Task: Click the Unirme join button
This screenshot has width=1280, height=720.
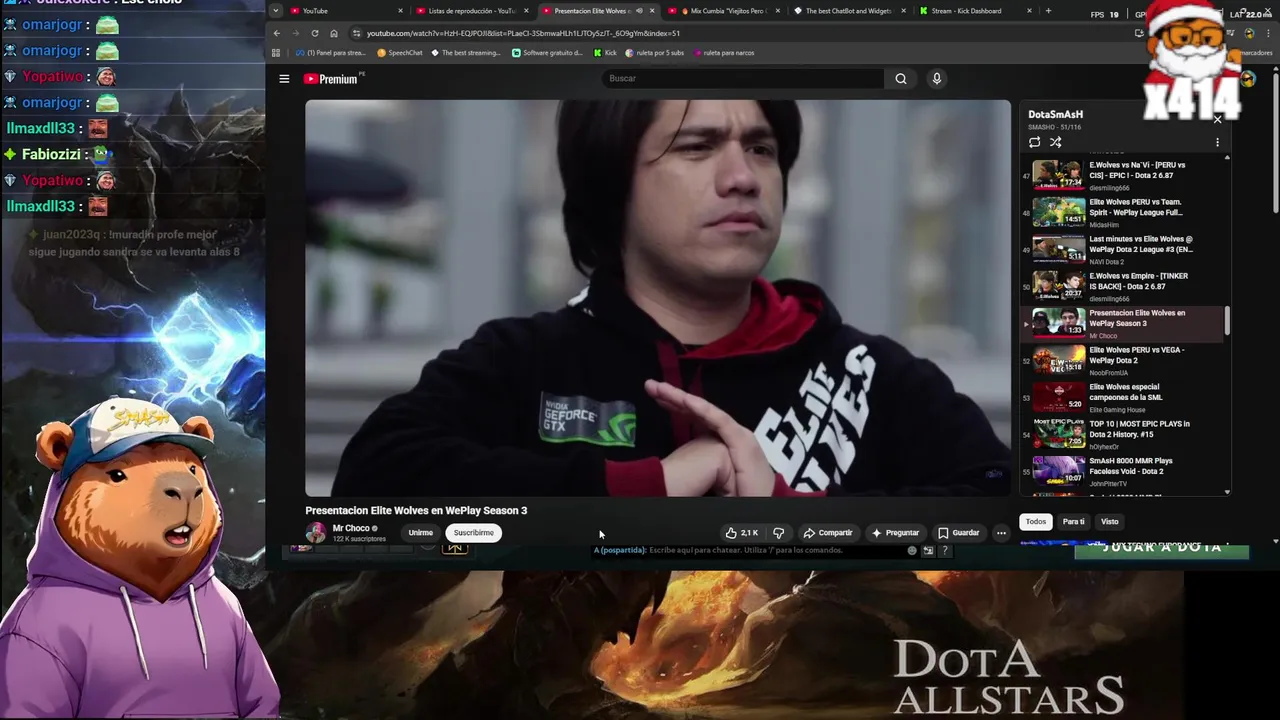Action: pos(421,533)
